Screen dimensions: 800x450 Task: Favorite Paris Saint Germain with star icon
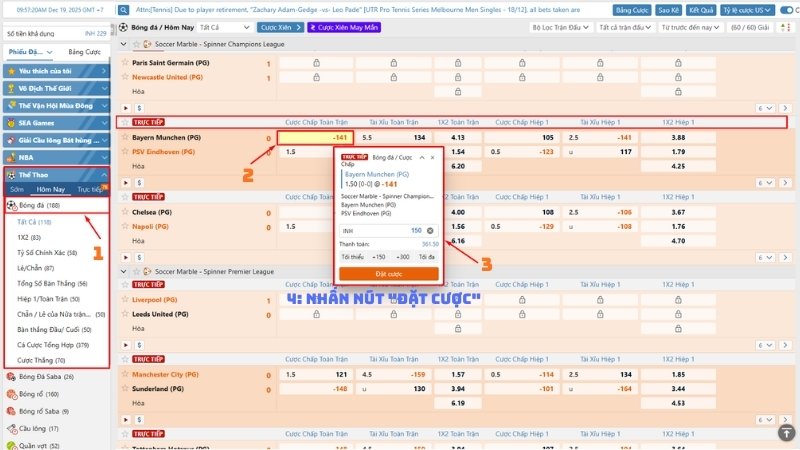tap(126, 63)
